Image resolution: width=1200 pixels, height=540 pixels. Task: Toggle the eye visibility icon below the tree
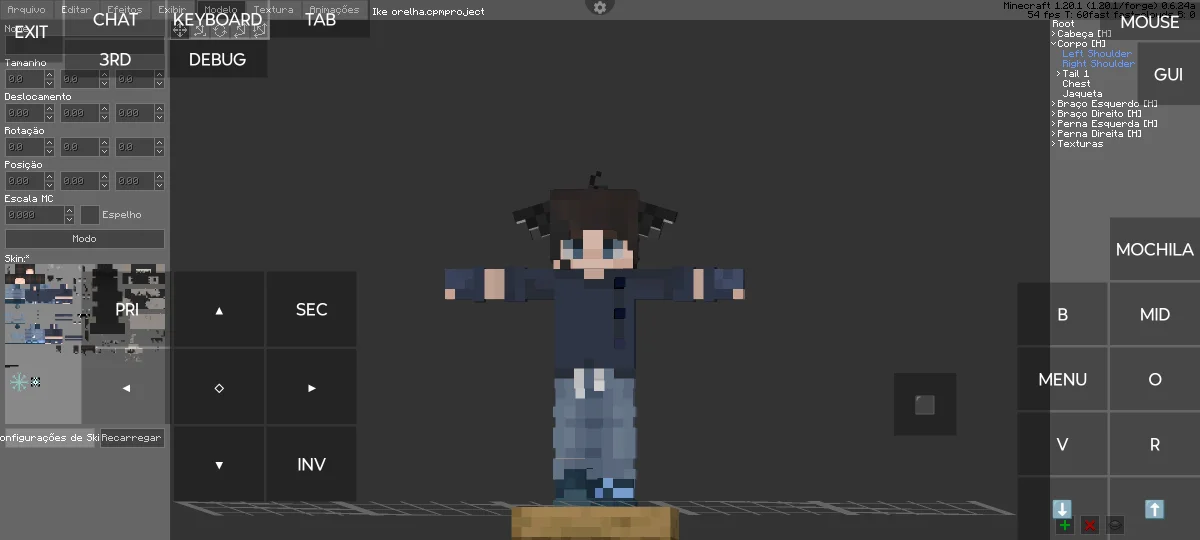pyautogui.click(x=1115, y=525)
